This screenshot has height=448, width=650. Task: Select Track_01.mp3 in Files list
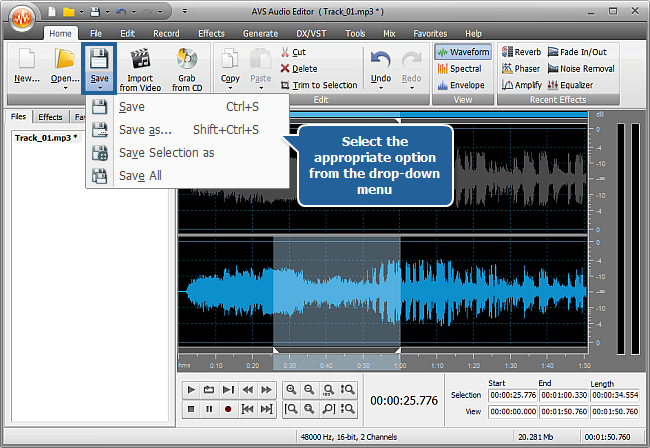(x=46, y=138)
